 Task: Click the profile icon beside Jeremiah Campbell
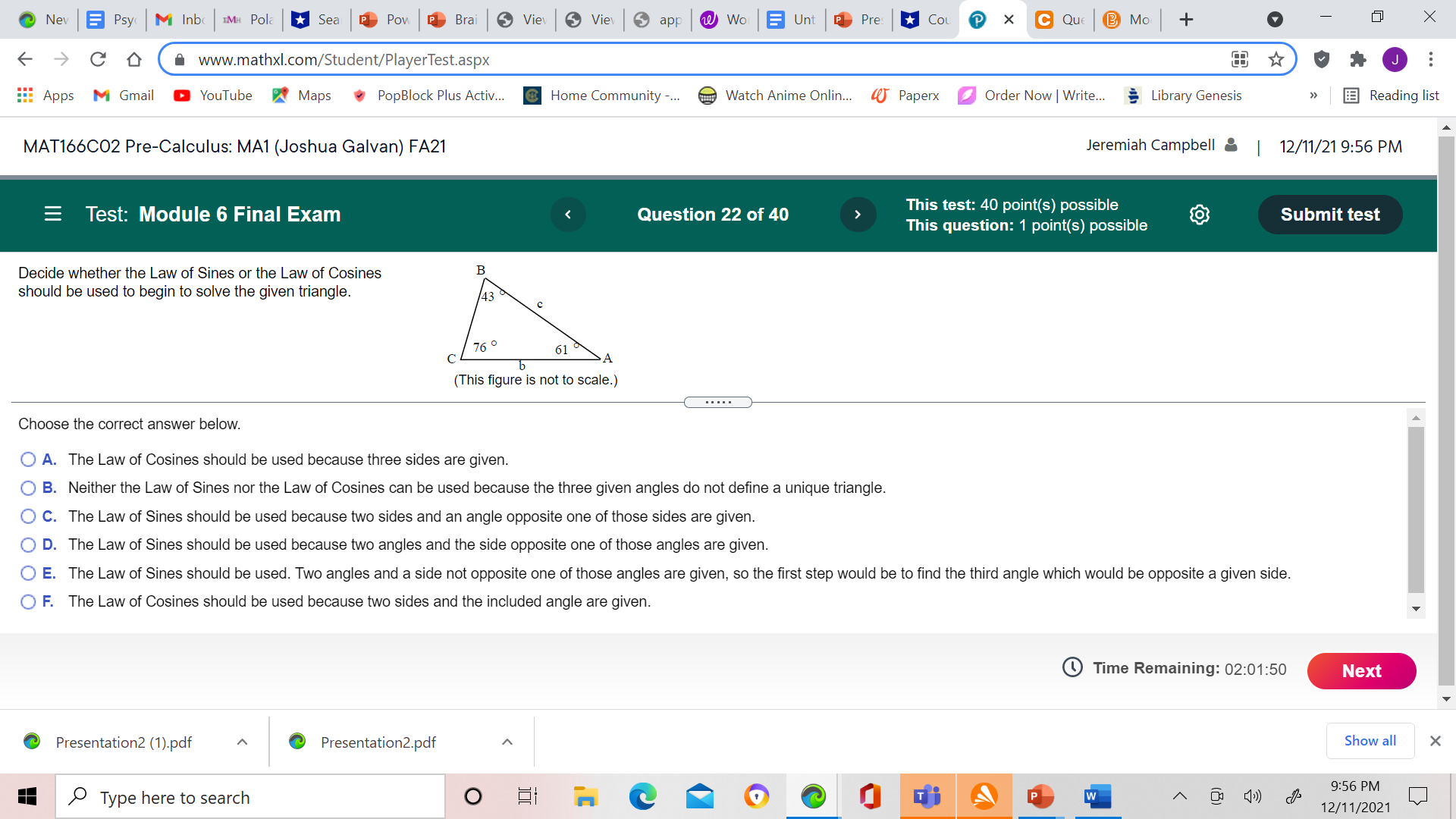pyautogui.click(x=1230, y=145)
